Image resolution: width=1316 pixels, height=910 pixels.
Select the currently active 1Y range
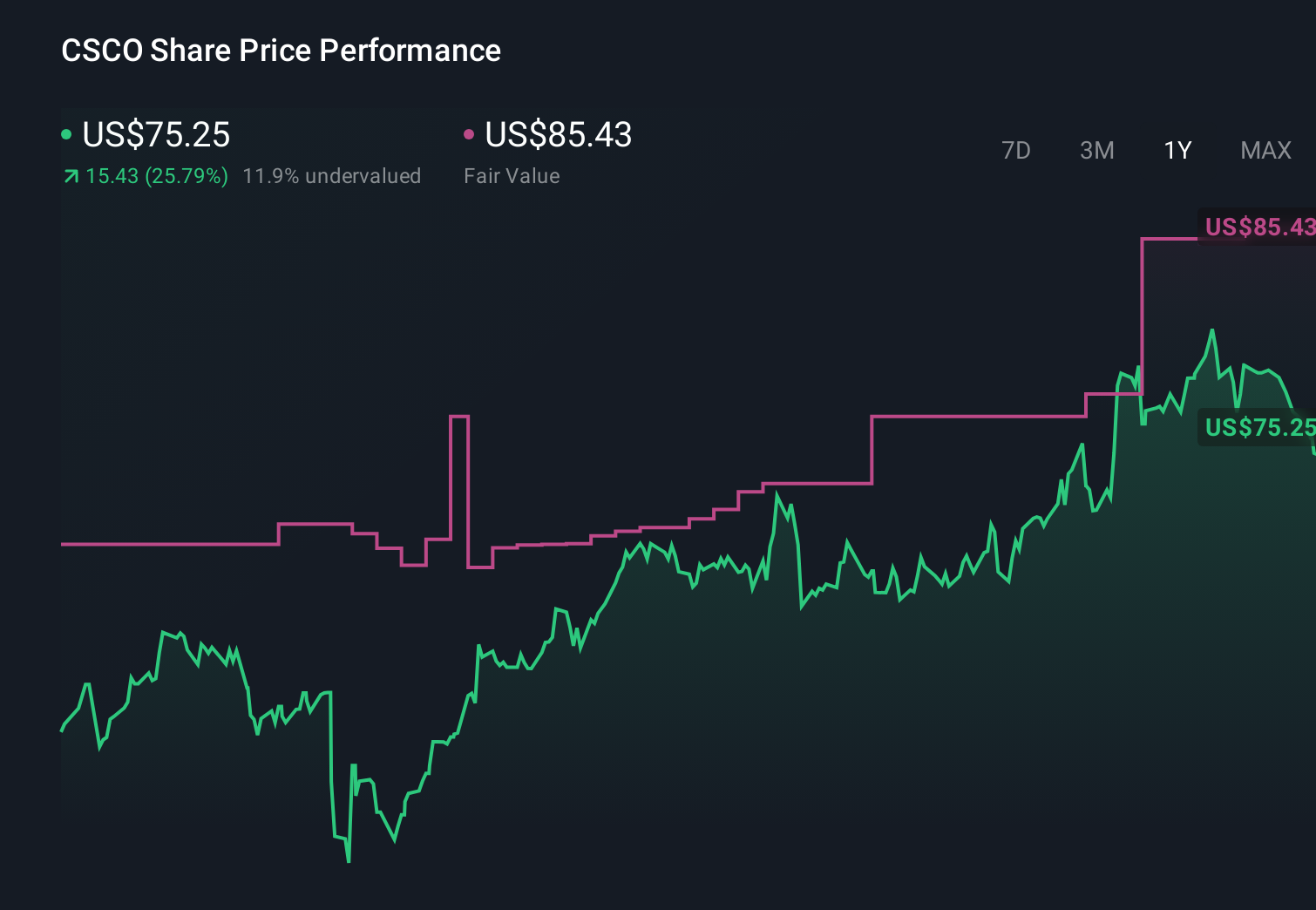tap(1177, 150)
